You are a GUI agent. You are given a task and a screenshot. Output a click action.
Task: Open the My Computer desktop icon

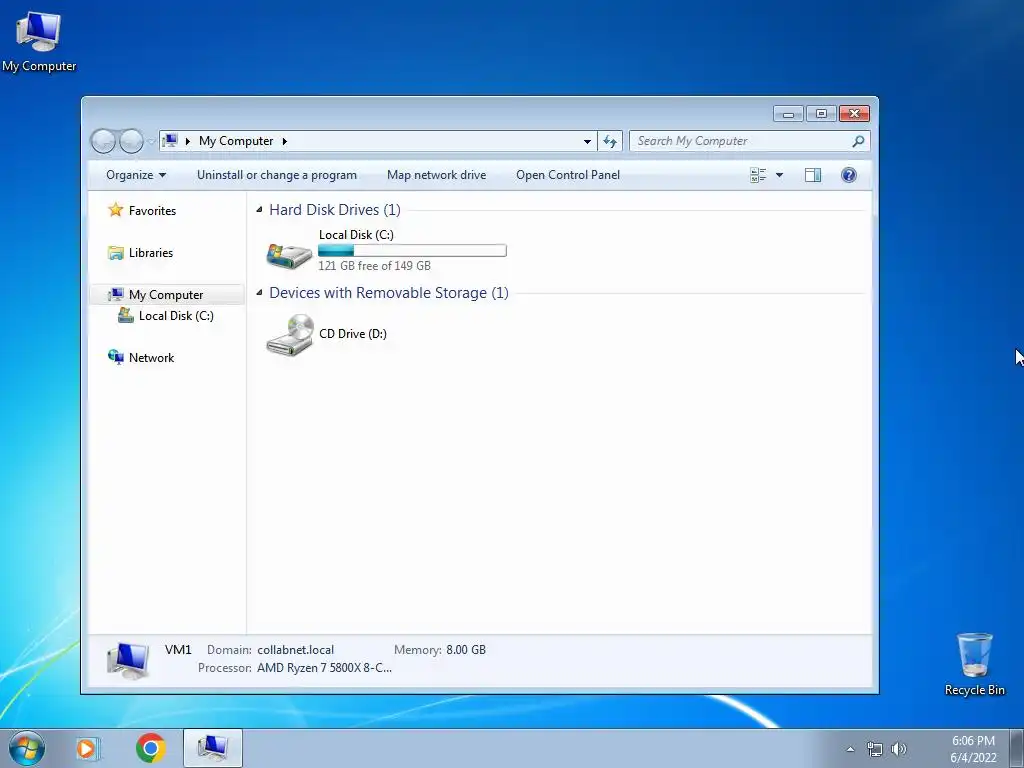coord(39,42)
